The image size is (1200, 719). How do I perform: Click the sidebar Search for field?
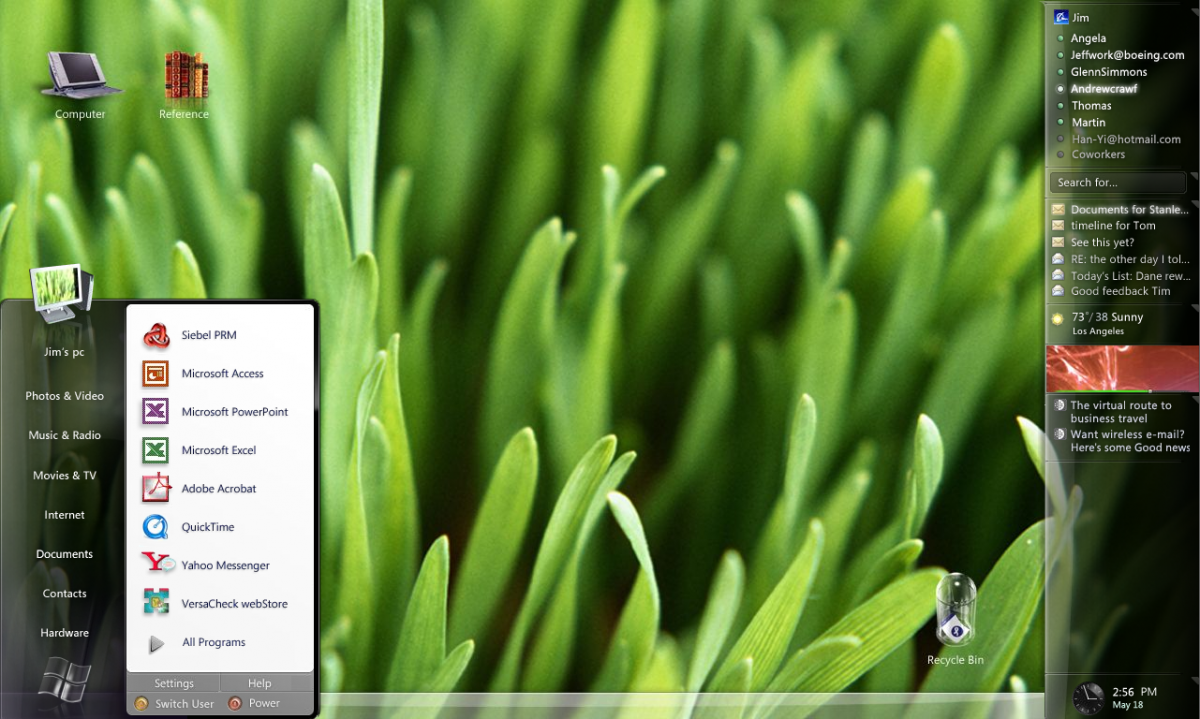point(1117,182)
